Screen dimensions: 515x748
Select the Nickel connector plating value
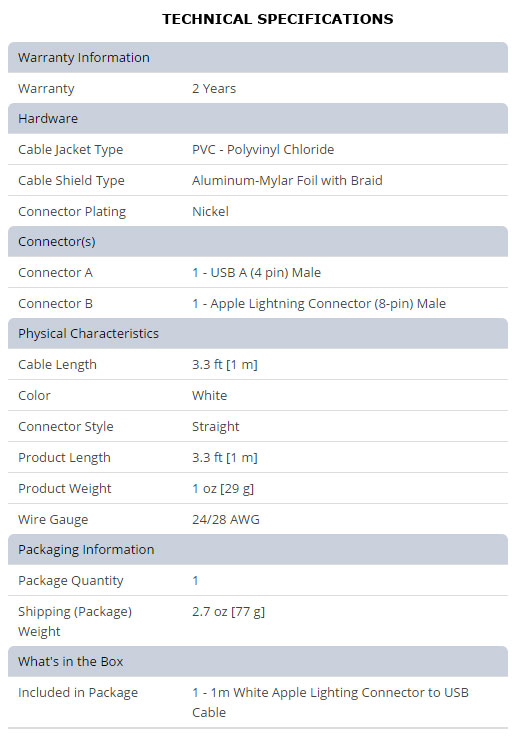(210, 211)
